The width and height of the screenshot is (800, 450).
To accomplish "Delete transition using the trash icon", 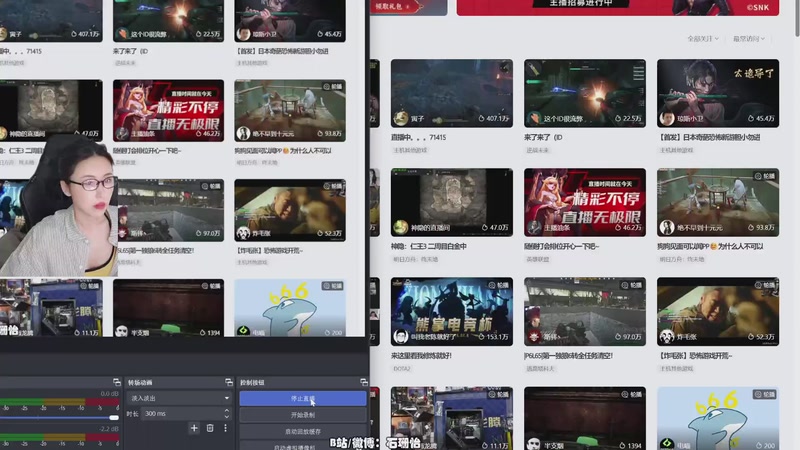I will (x=210, y=428).
